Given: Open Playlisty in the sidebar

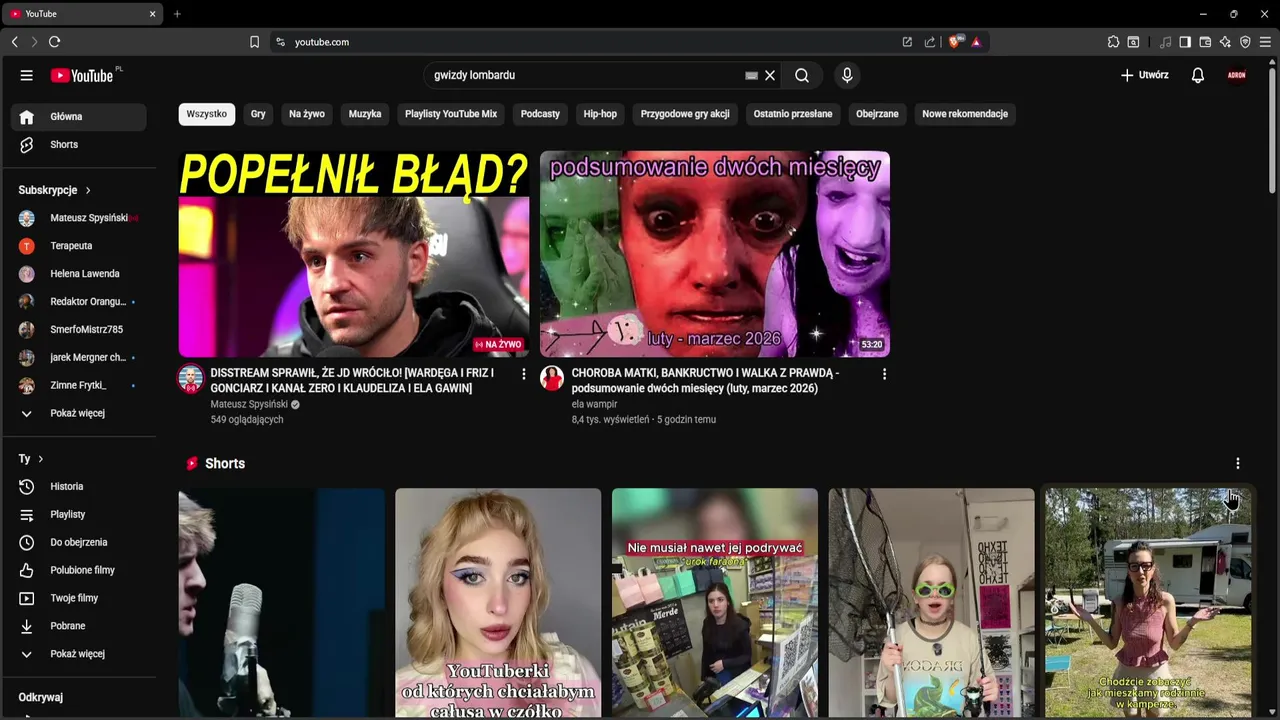Looking at the screenshot, I should pos(79,515).
